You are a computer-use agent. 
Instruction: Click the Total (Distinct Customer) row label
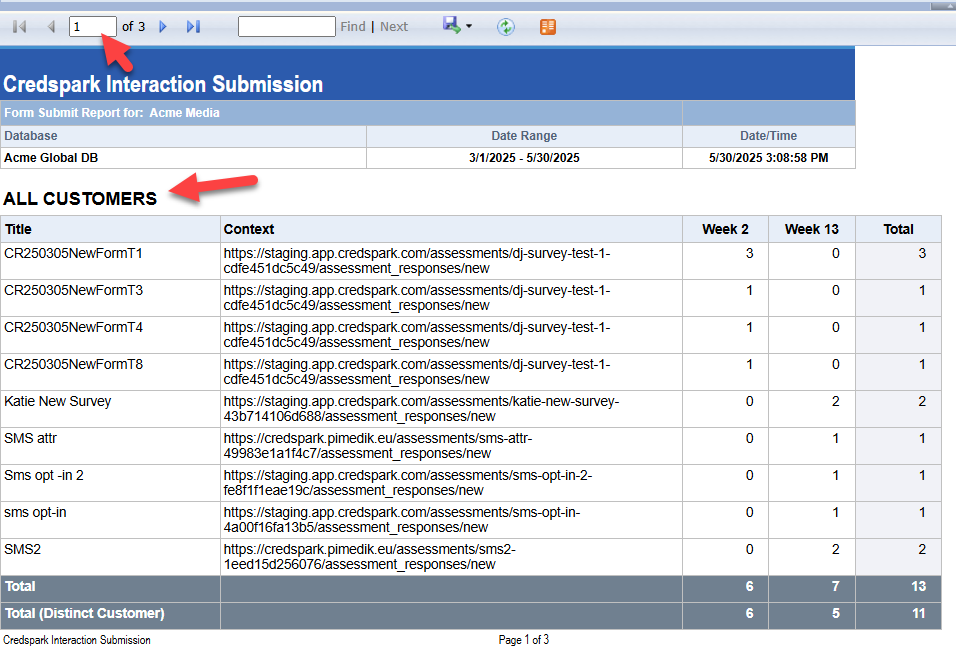pos(84,613)
